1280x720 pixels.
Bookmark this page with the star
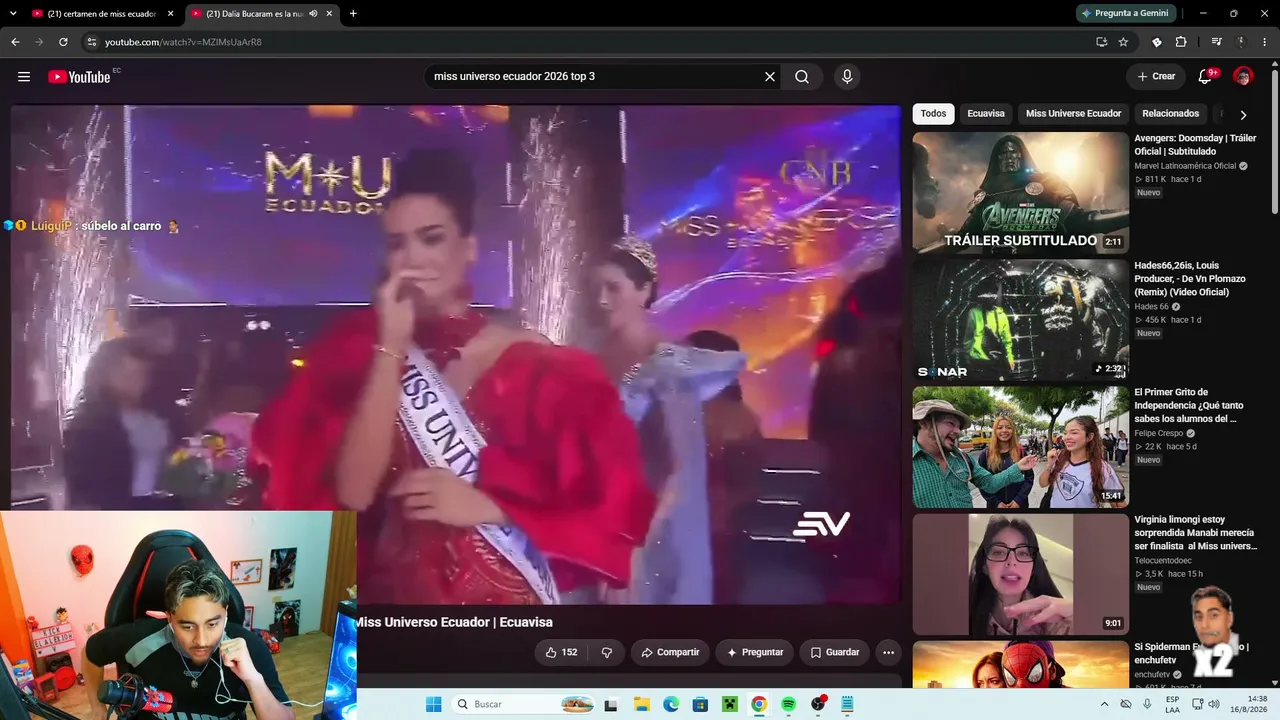(1123, 42)
